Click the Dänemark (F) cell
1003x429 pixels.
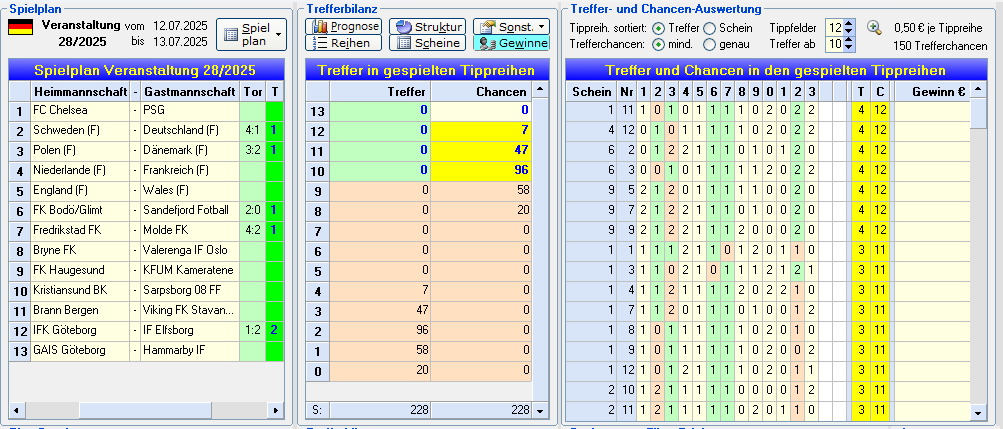(190, 150)
